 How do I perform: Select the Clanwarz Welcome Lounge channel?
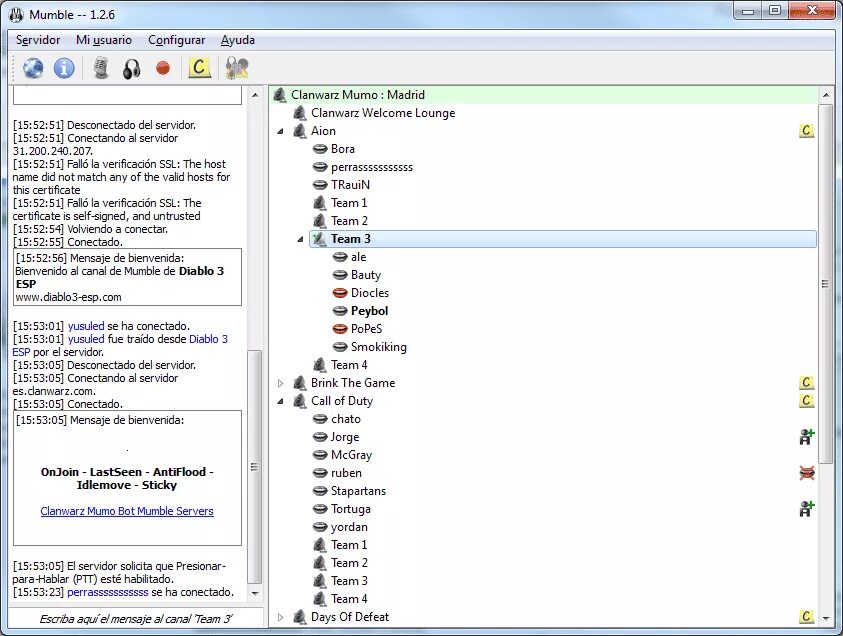click(383, 113)
